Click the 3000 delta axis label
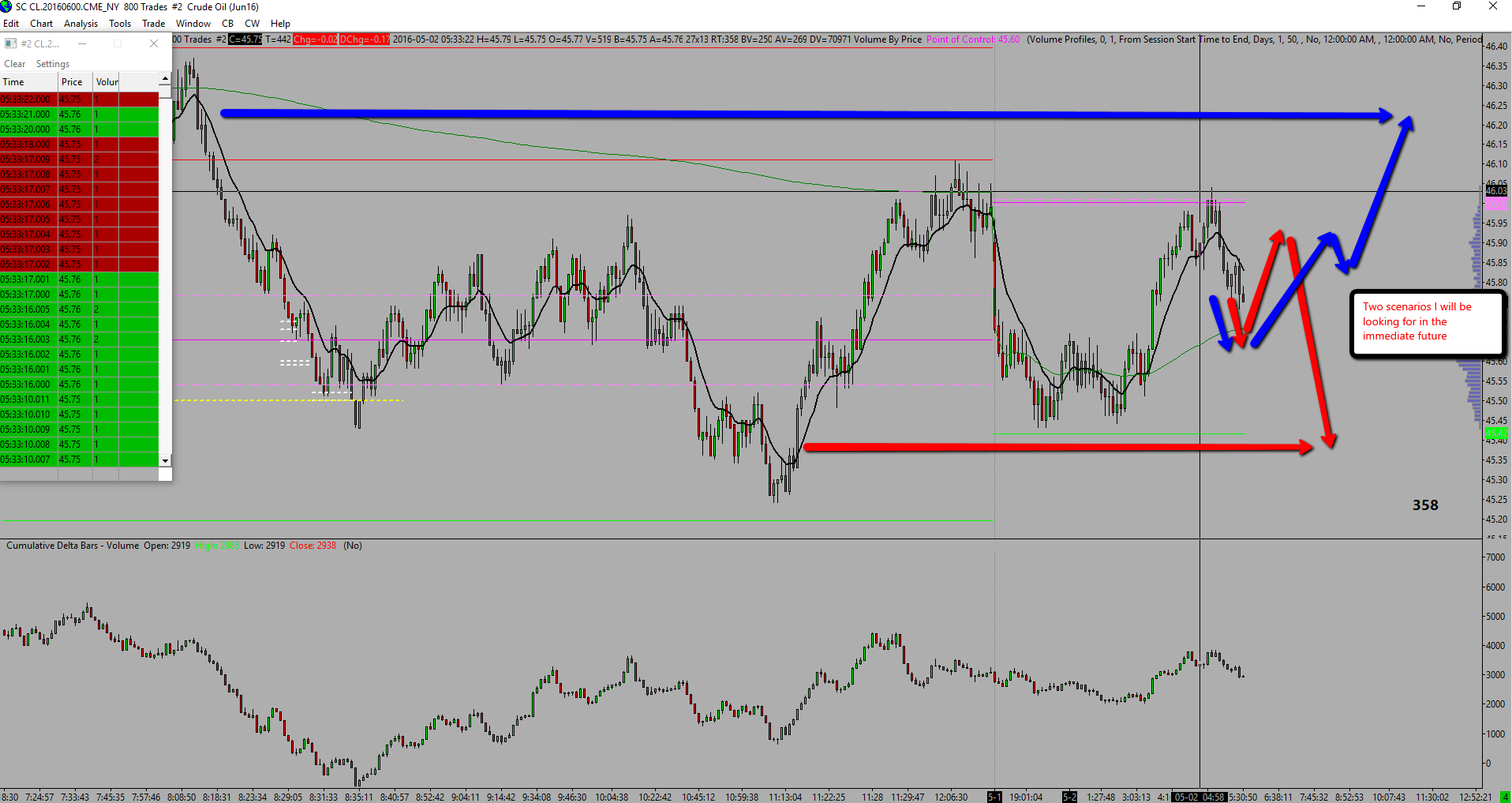Image resolution: width=1512 pixels, height=803 pixels. (1495, 675)
